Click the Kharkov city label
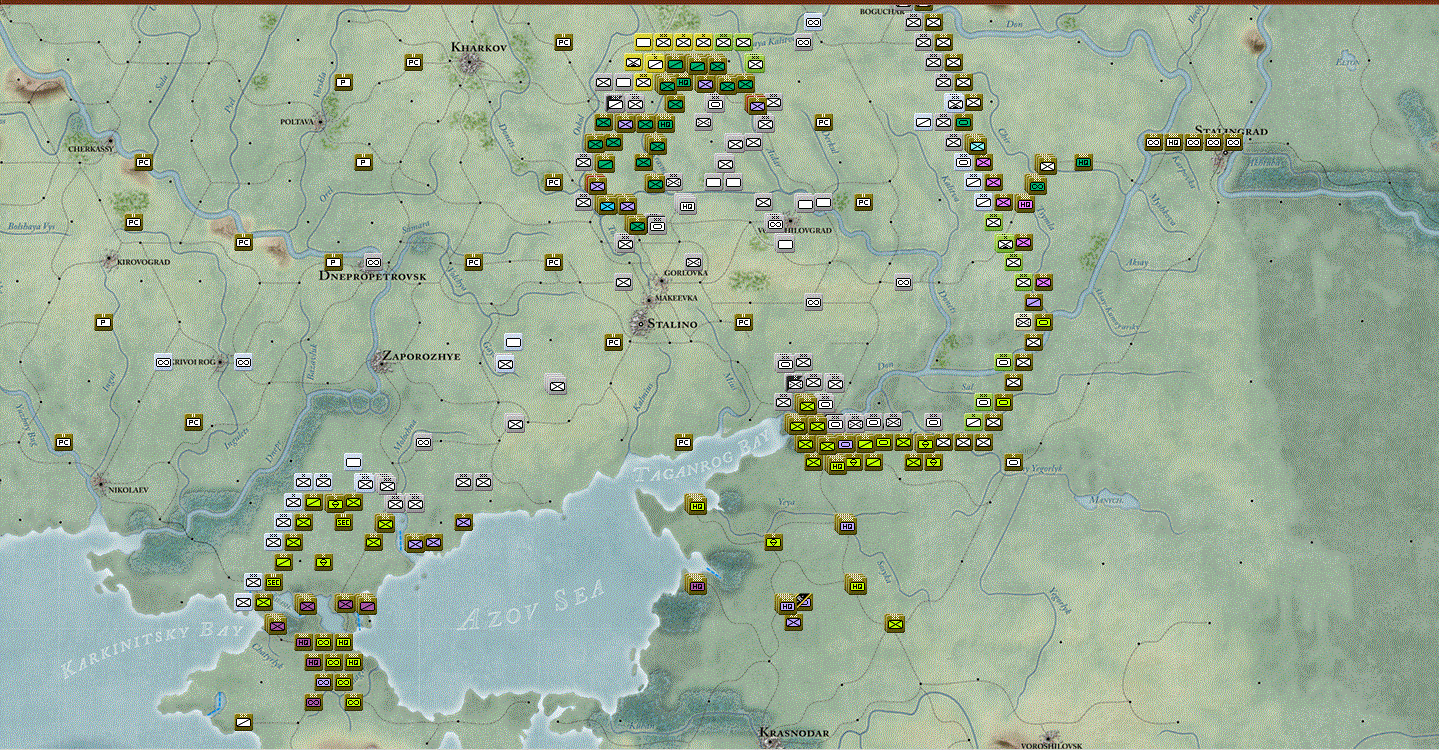 479,47
